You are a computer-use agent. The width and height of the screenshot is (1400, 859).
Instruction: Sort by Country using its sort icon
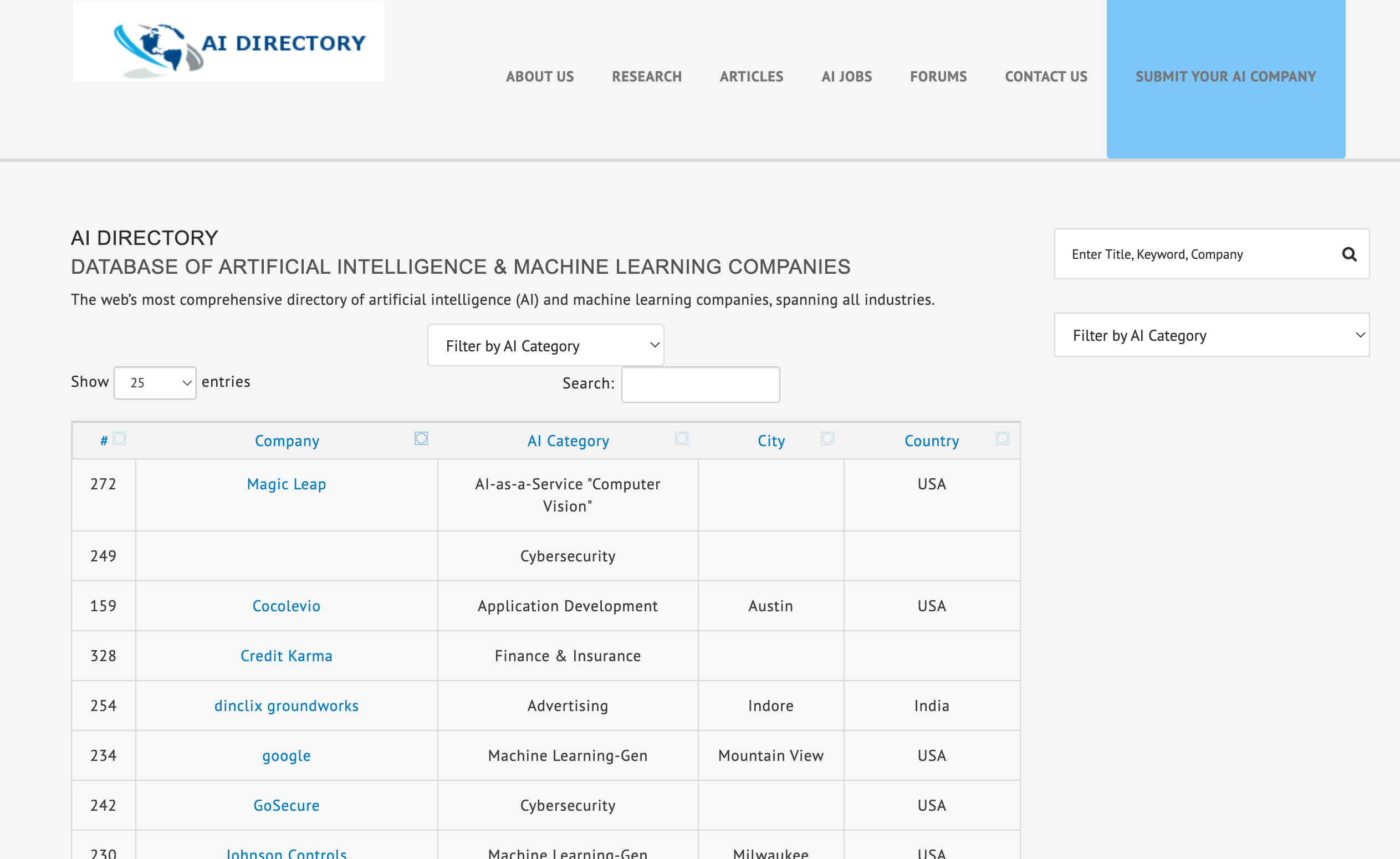tap(1003, 438)
